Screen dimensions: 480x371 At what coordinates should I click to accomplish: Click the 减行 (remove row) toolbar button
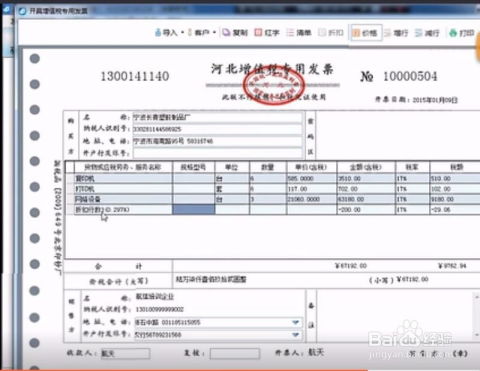427,33
